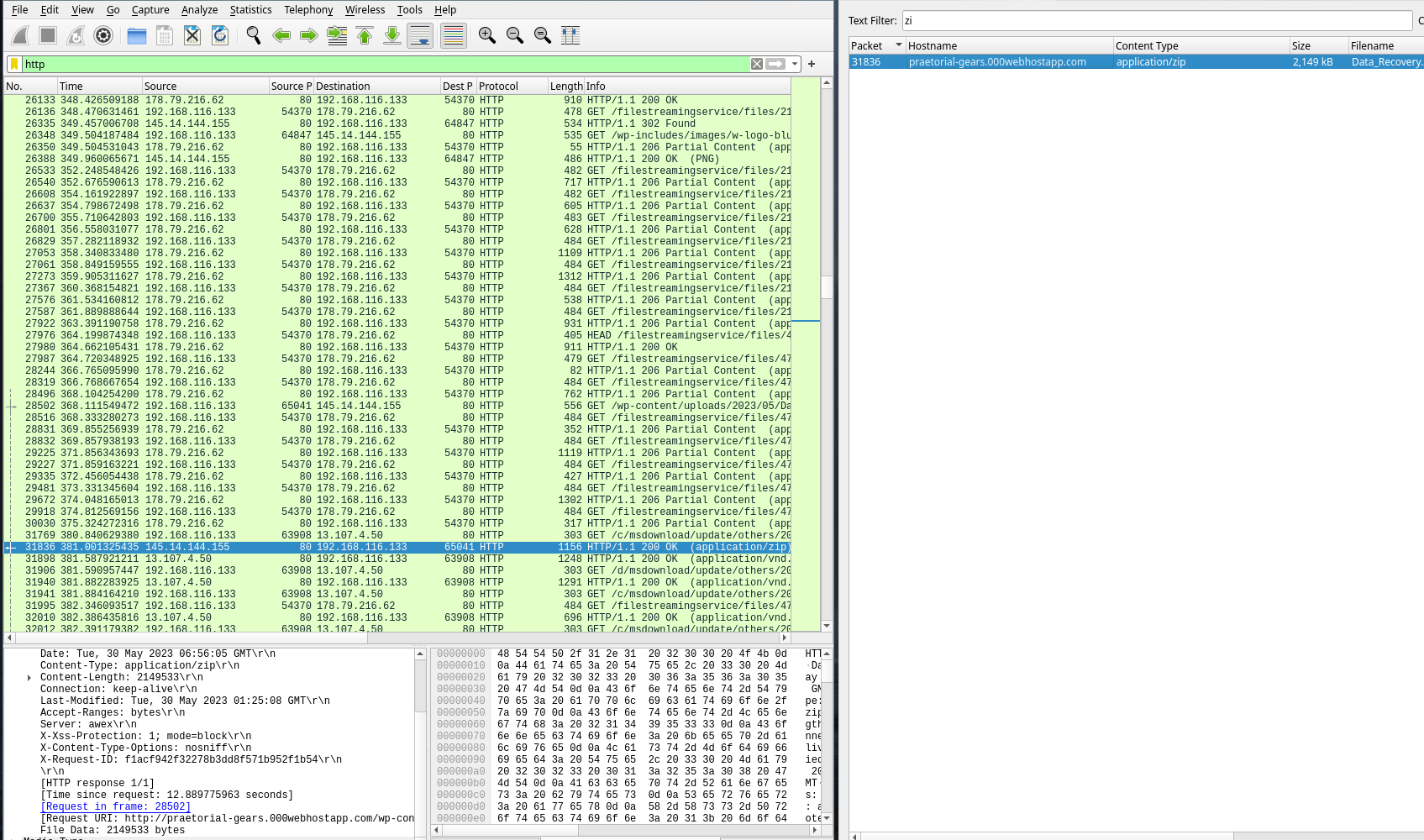Close the capture file using toolbar icon
1424x840 pixels.
point(192,35)
